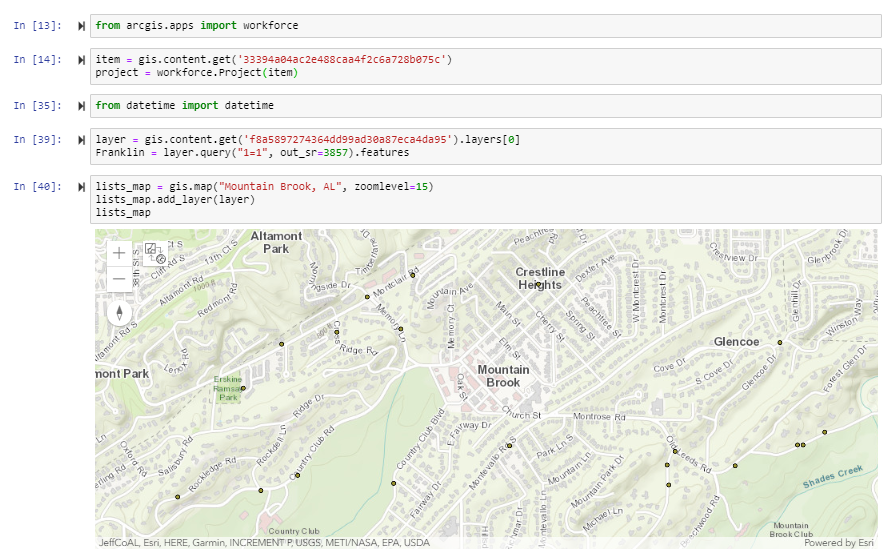Image resolution: width=890 pixels, height=559 pixels.
Task: Click the feature point at Erskine Ramsay Park
Action: coord(243,389)
